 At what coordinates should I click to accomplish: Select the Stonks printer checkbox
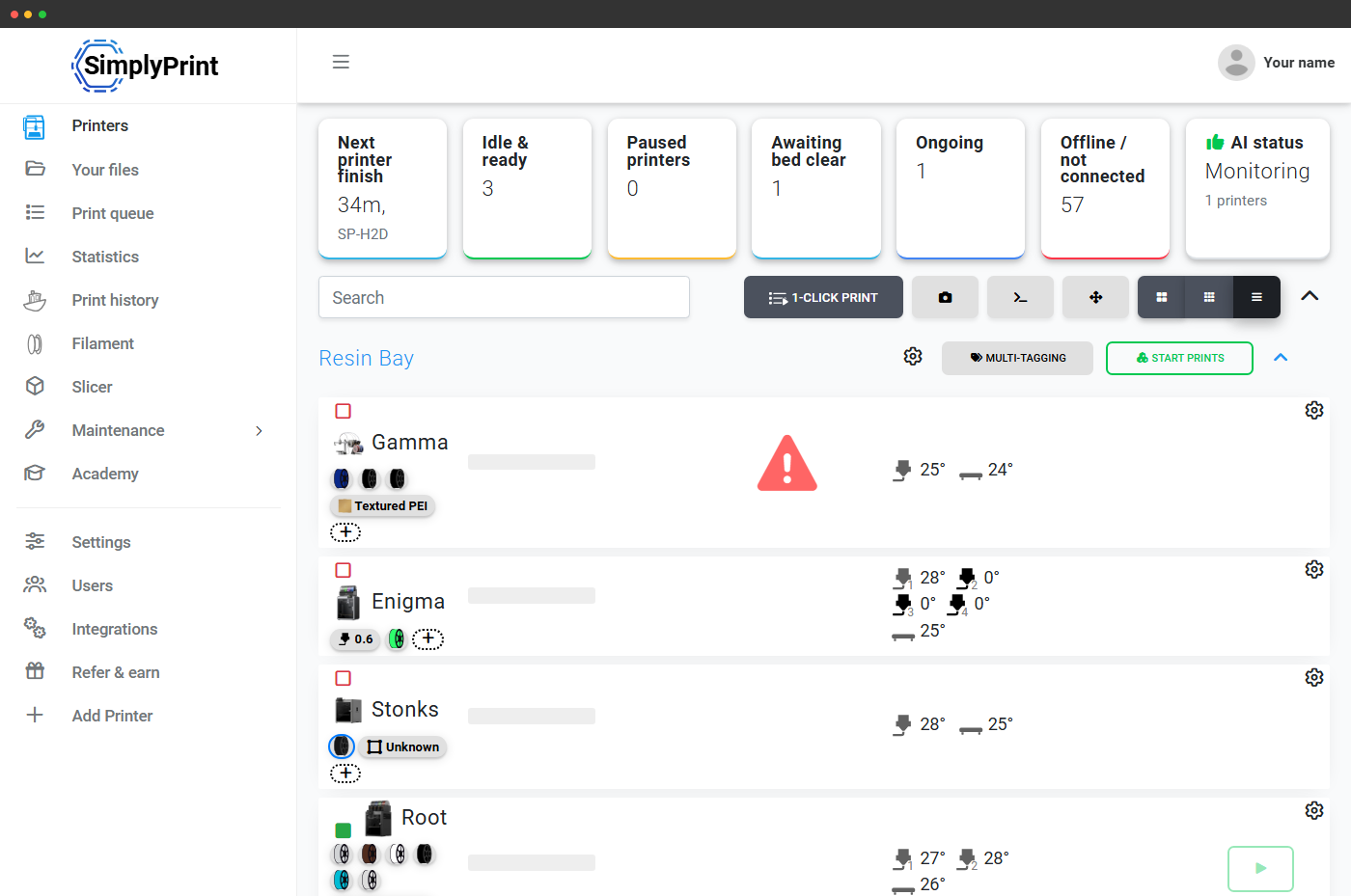pos(343,678)
